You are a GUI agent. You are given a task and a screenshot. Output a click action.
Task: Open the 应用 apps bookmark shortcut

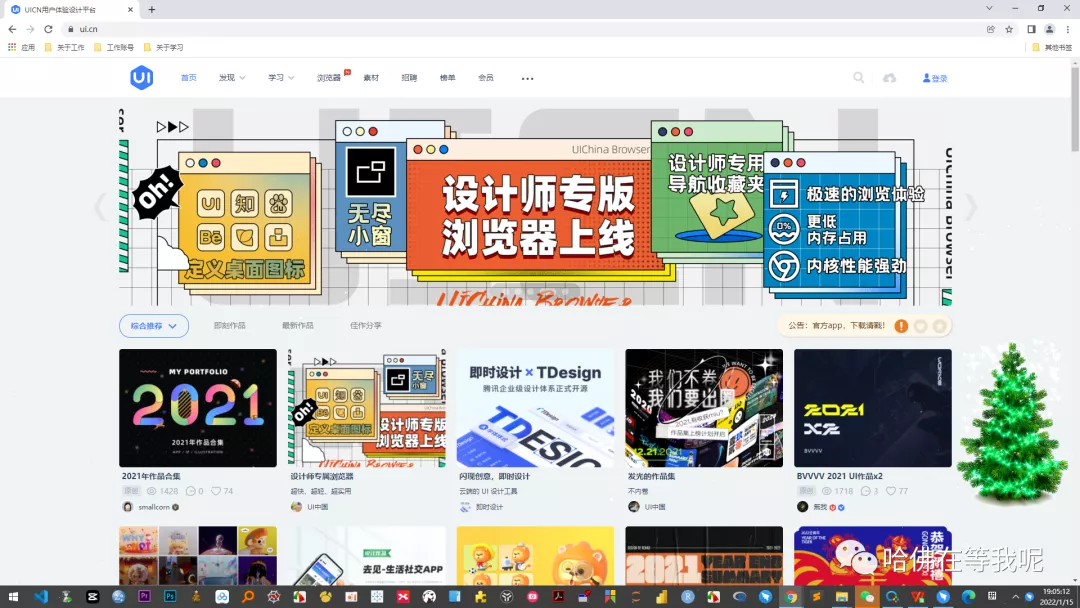coord(21,48)
